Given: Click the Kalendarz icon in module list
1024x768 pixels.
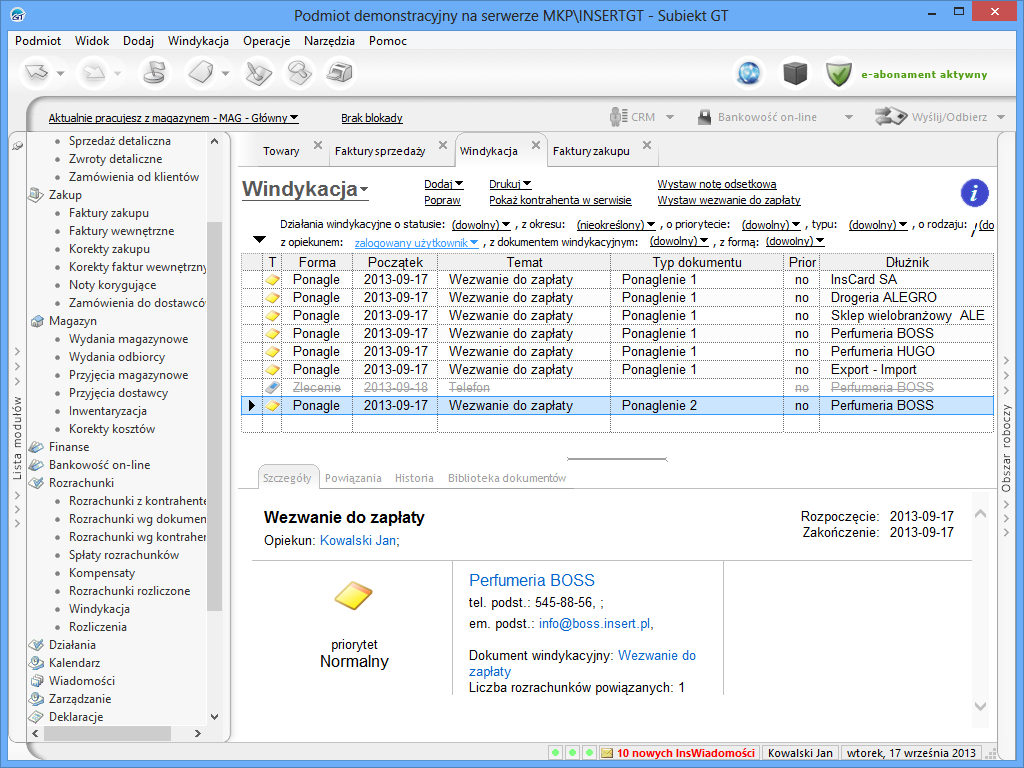Looking at the screenshot, I should (37, 663).
